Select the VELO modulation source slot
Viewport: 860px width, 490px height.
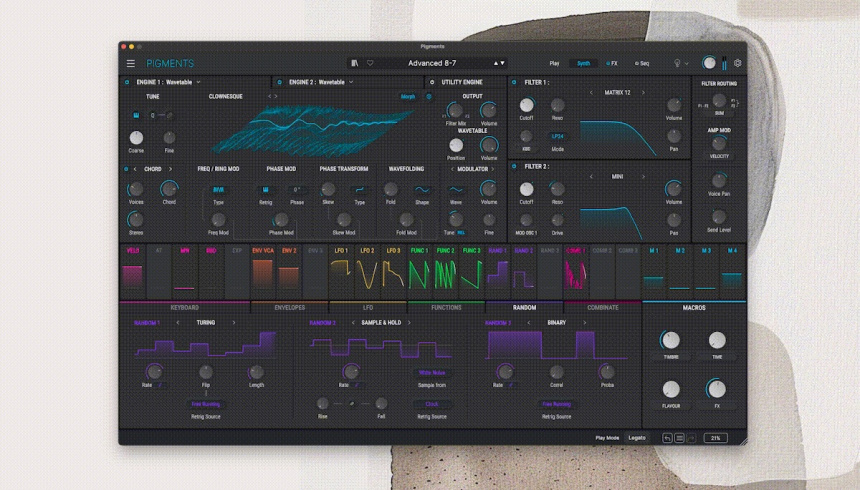pos(133,271)
